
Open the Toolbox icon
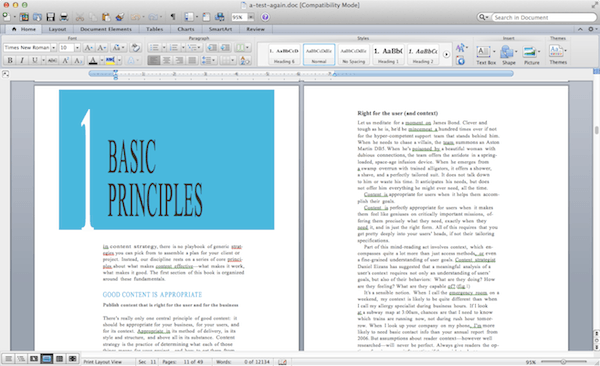(x=206, y=17)
